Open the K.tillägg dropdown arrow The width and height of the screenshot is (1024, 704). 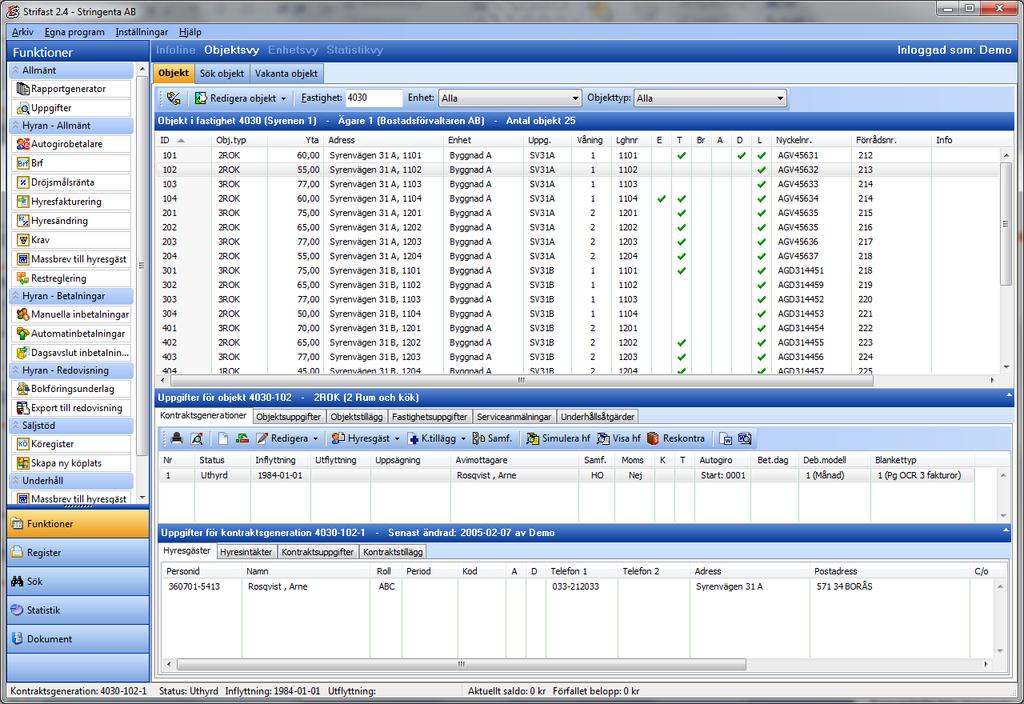(463, 439)
